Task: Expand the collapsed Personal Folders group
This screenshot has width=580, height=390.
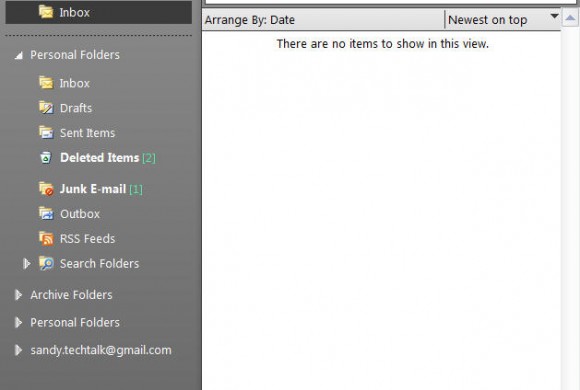Action: coord(18,323)
